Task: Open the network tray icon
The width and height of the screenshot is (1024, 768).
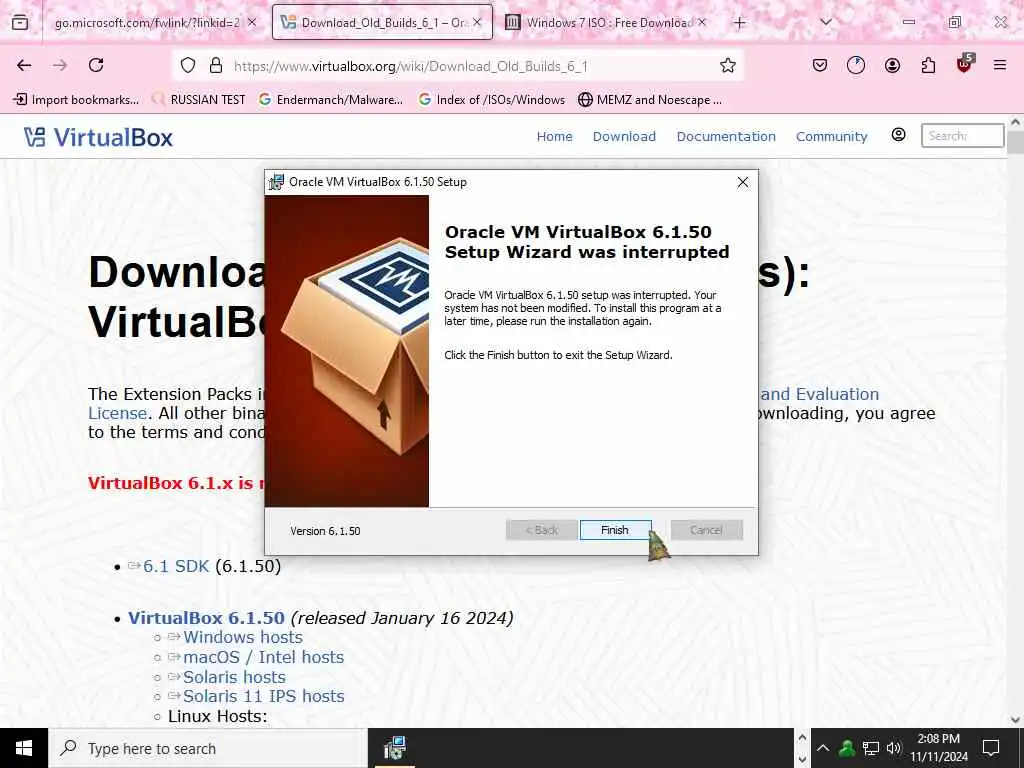Action: (871, 748)
